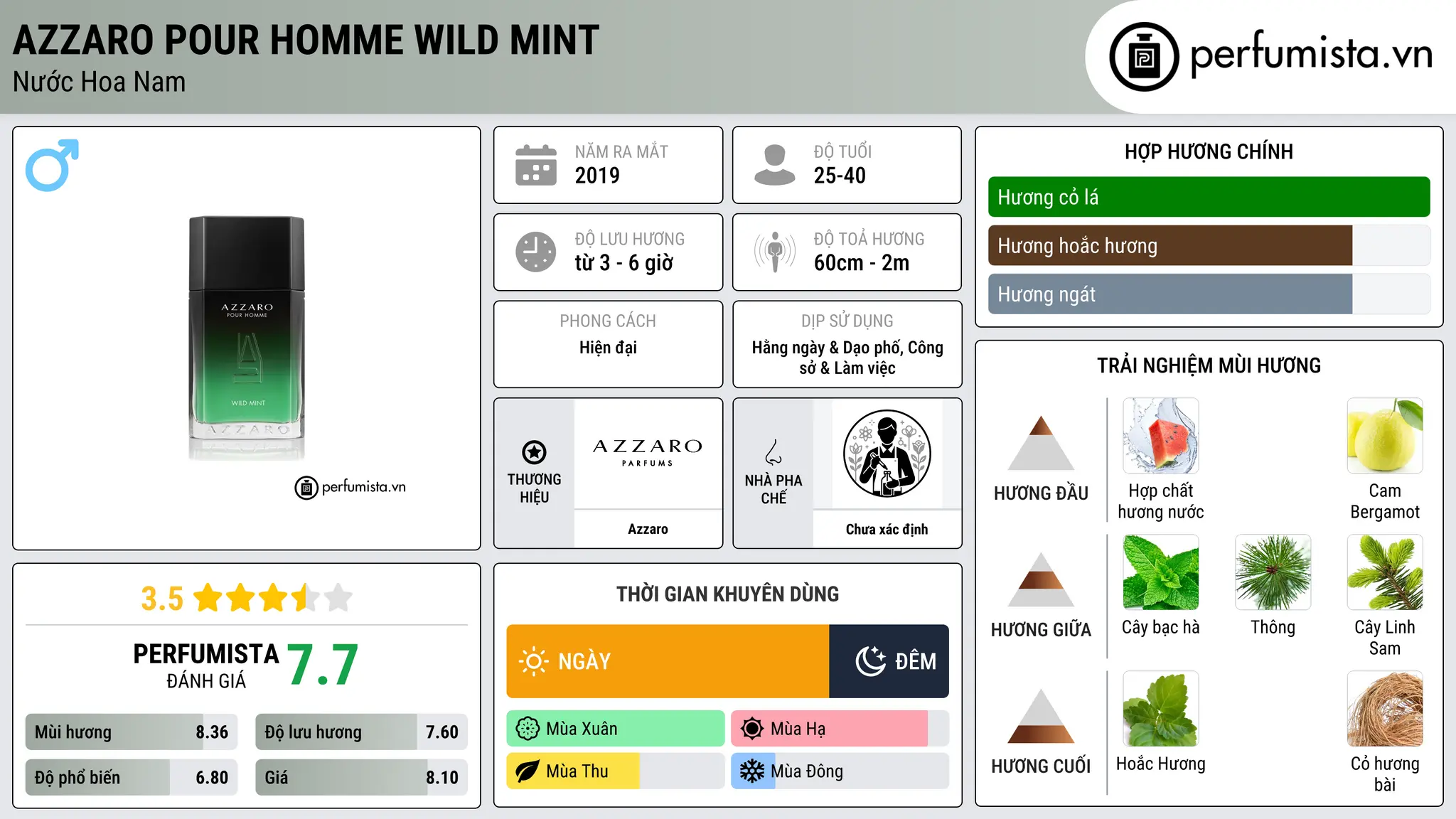Click the sun icon beside Mùa Hạ
This screenshot has height=819, width=1456.
[752, 729]
